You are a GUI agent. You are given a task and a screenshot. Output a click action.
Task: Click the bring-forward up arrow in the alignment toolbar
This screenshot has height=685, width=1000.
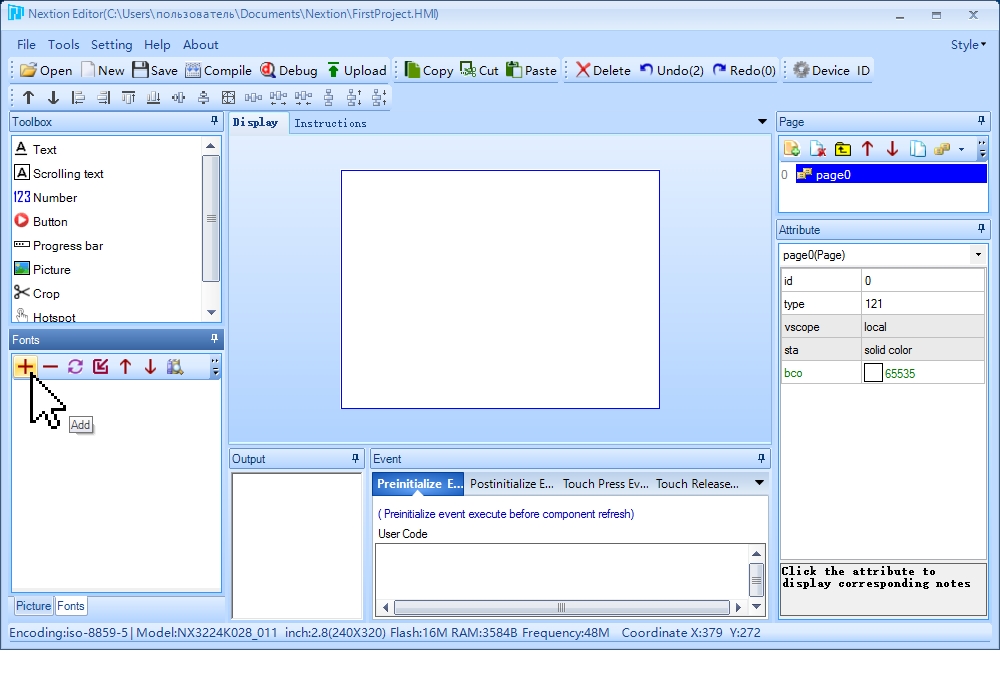click(28, 98)
